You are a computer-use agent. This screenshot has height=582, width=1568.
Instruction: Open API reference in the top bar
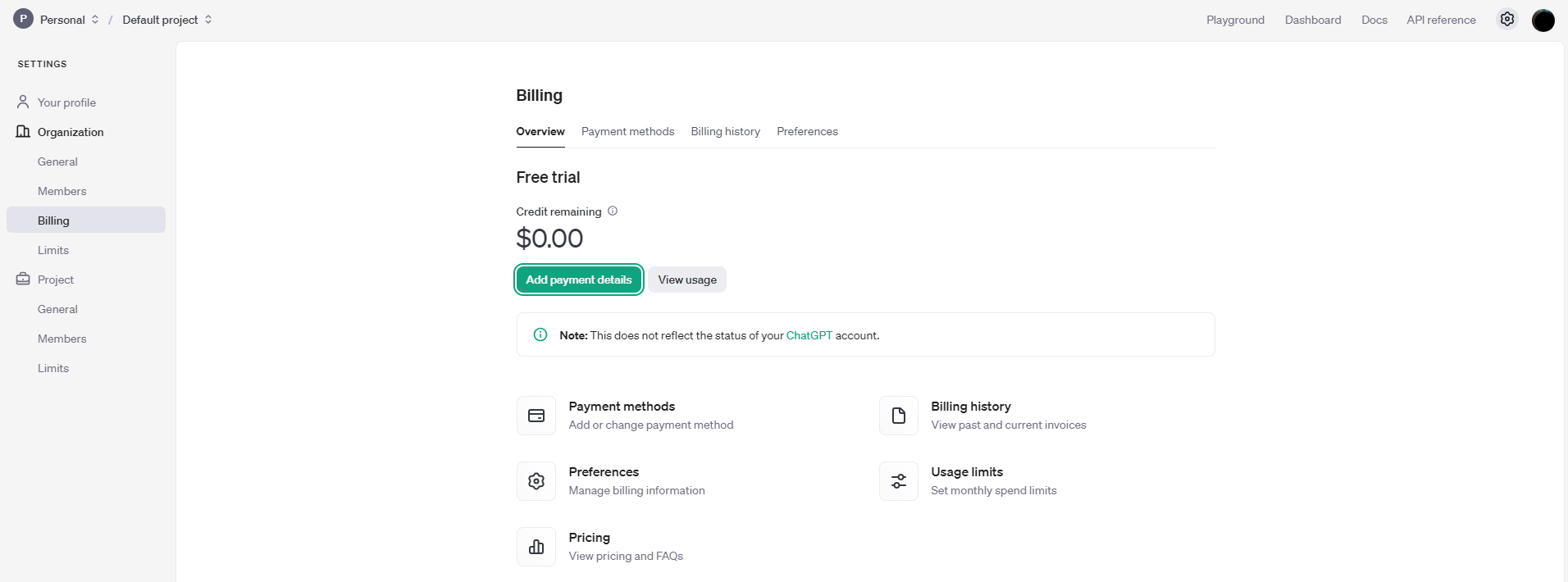pyautogui.click(x=1441, y=20)
